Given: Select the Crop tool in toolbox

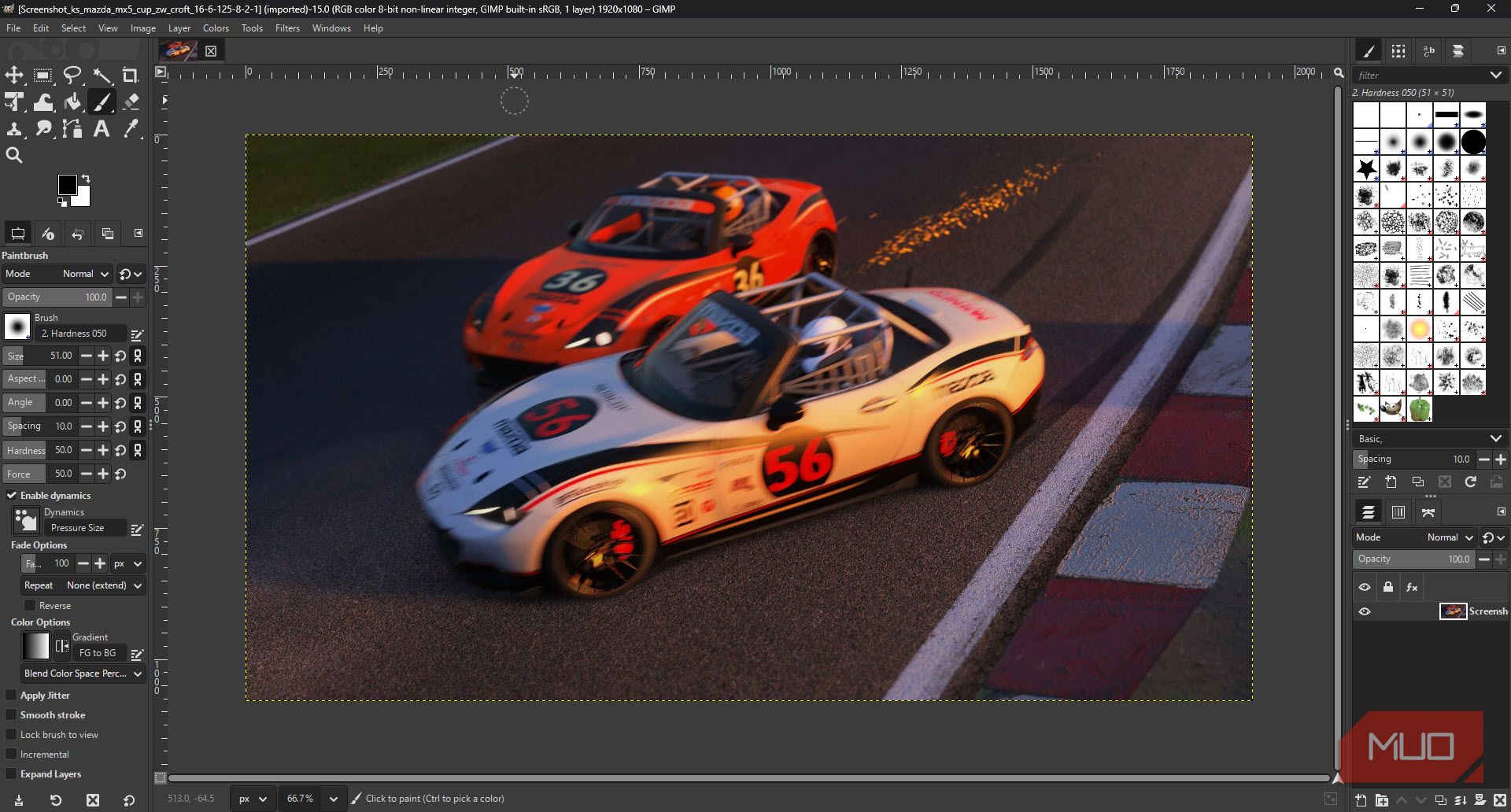Looking at the screenshot, I should tap(131, 76).
